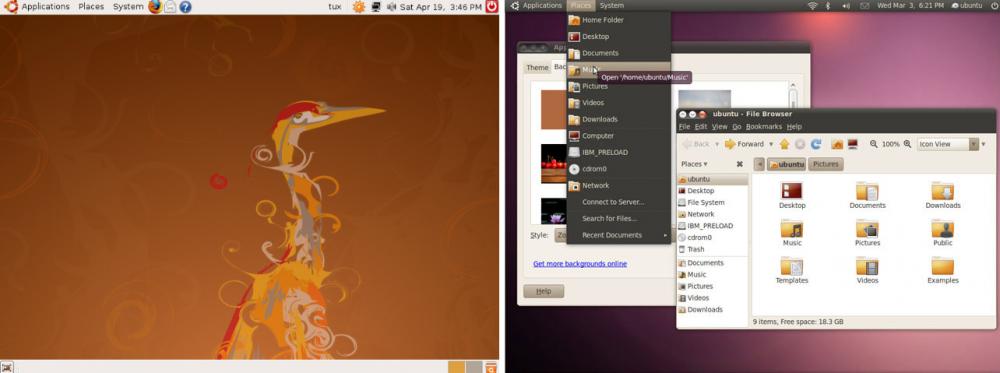Select the Pictures path bar button

(x=826, y=164)
